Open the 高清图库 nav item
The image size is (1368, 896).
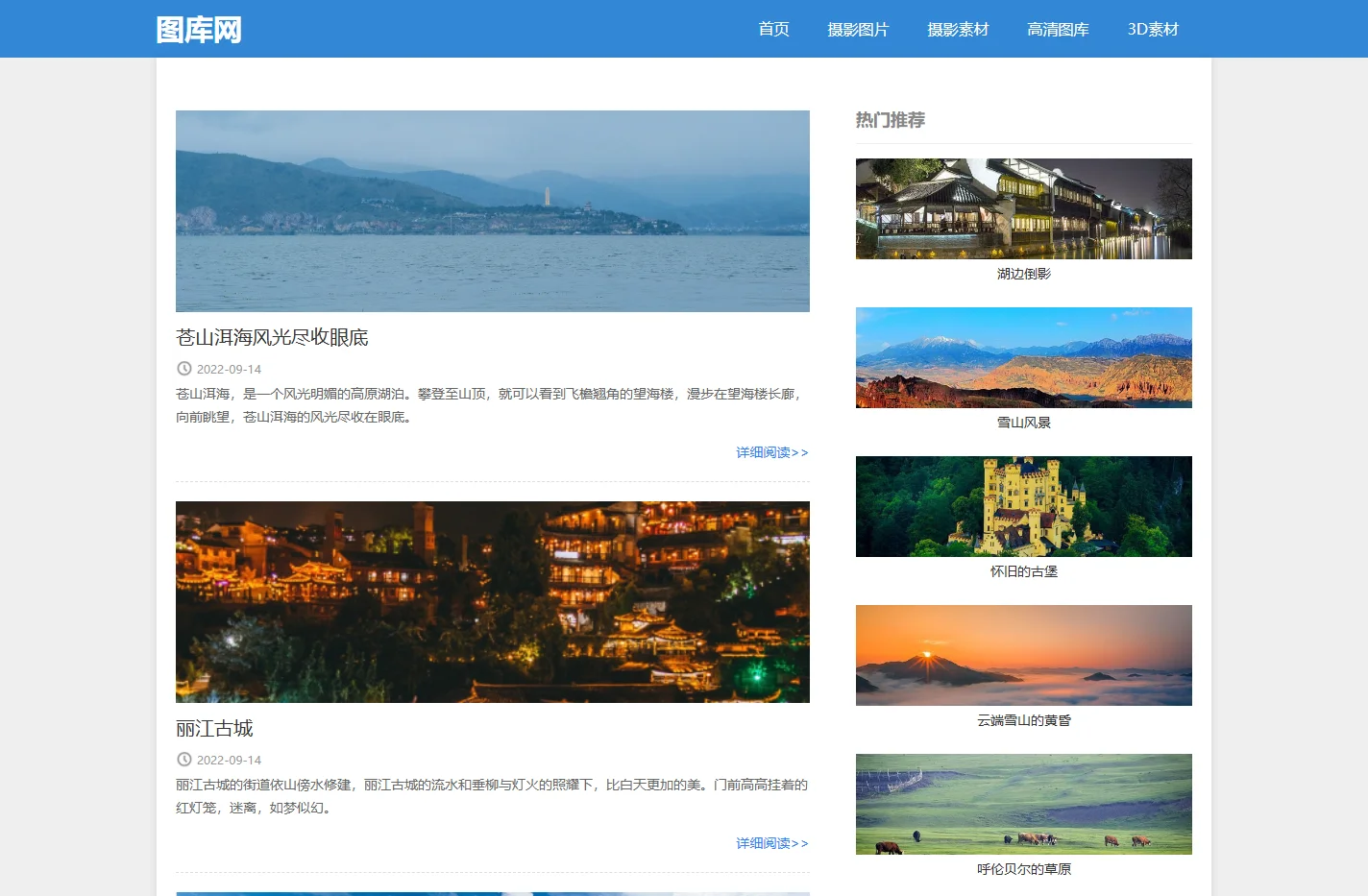coord(1058,29)
